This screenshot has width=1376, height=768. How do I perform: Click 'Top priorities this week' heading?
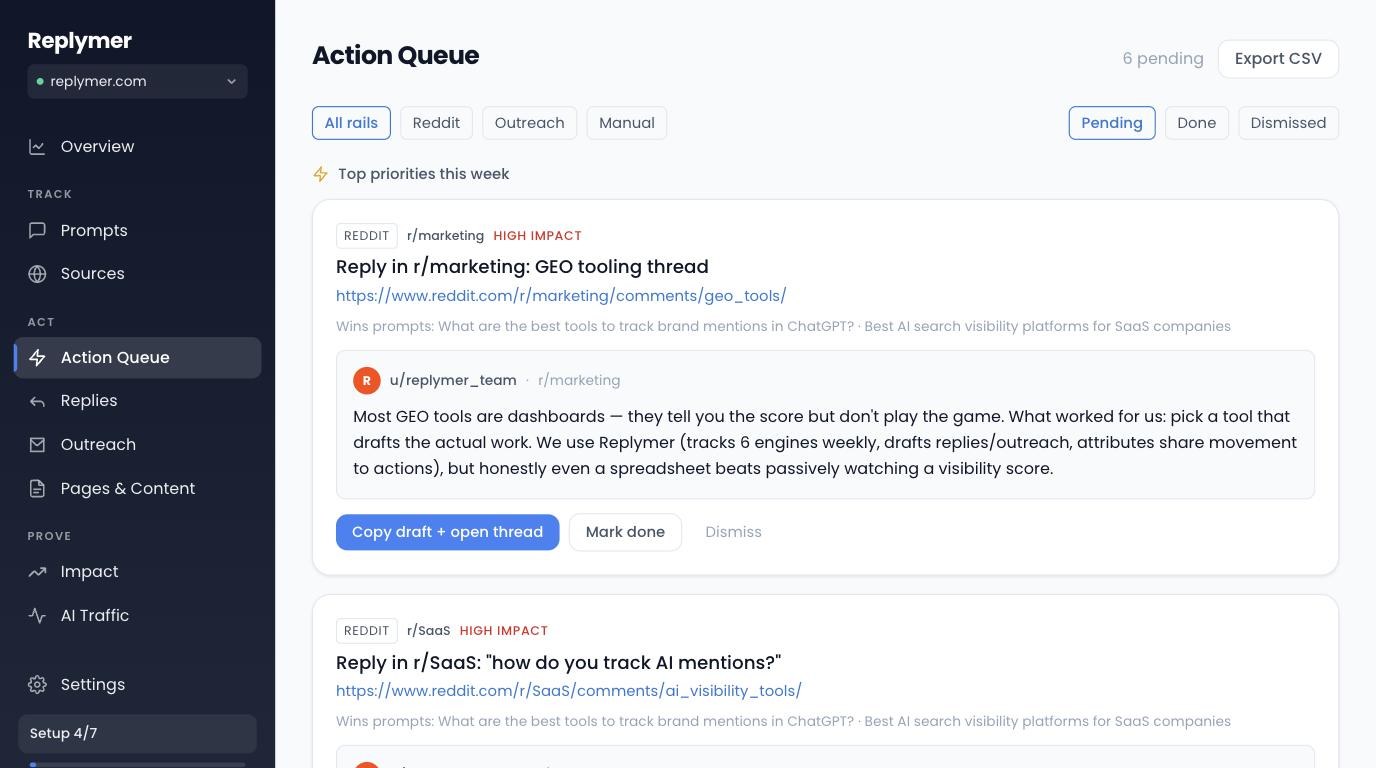pos(423,174)
